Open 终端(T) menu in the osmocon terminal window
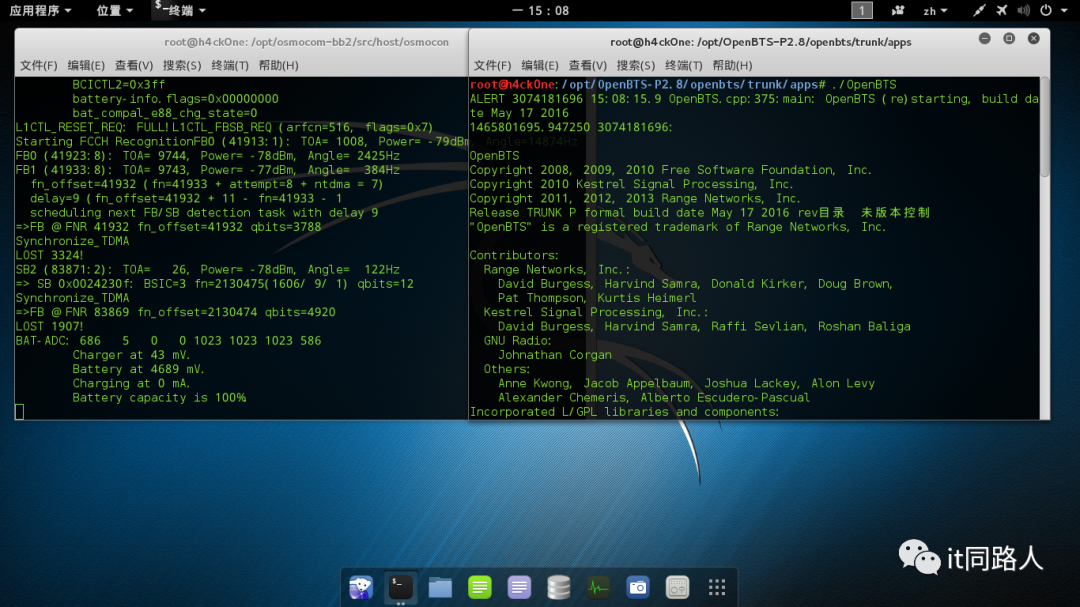The height and width of the screenshot is (607, 1080). click(x=230, y=65)
